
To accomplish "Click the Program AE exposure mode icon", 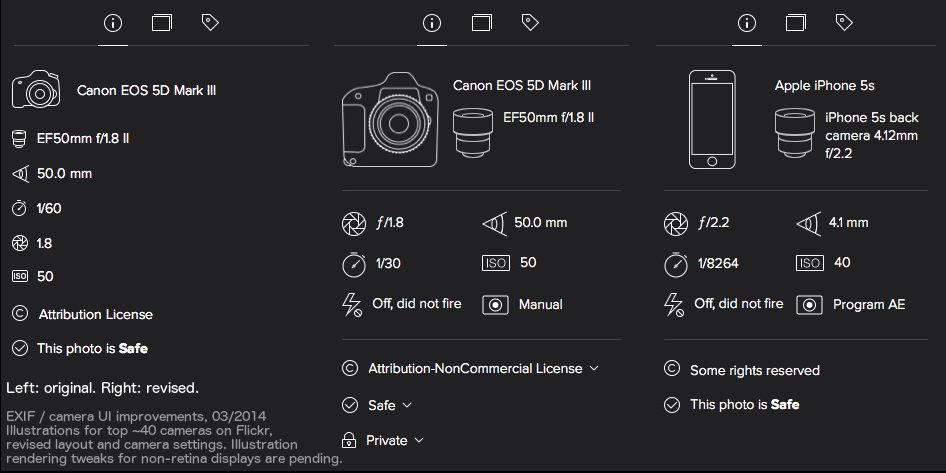I will point(809,304).
